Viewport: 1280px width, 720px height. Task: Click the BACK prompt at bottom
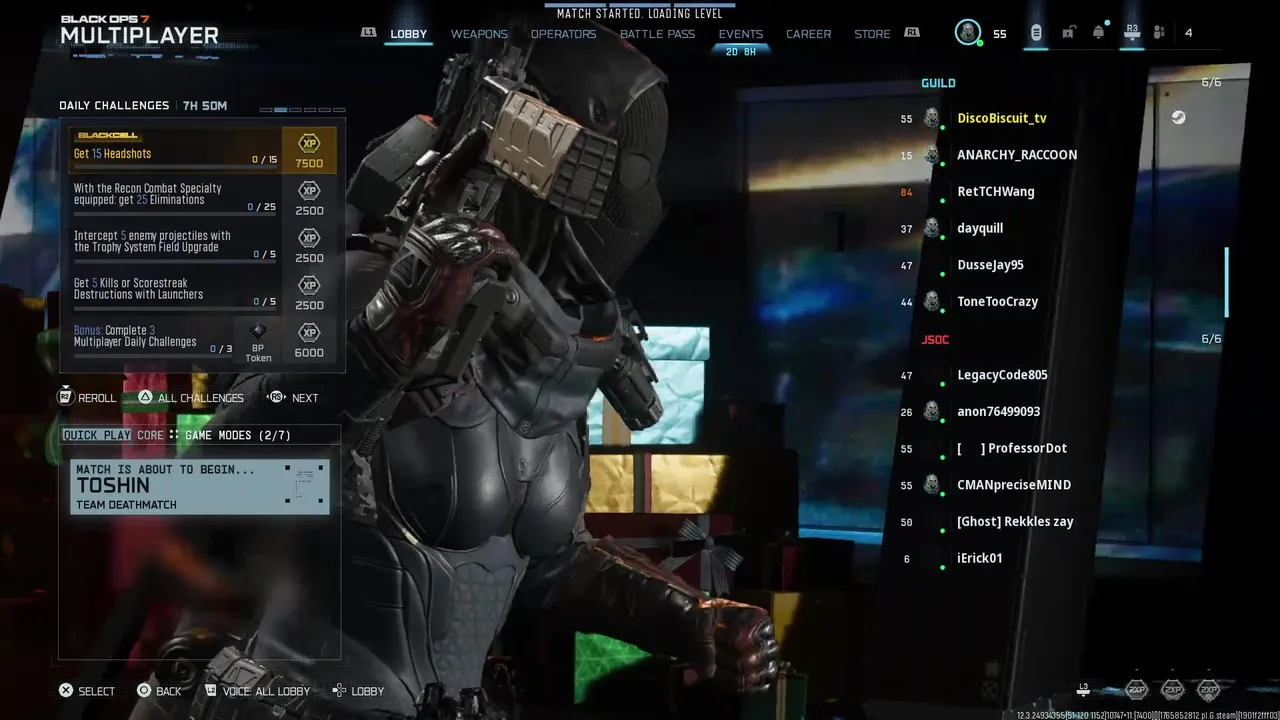click(x=159, y=691)
